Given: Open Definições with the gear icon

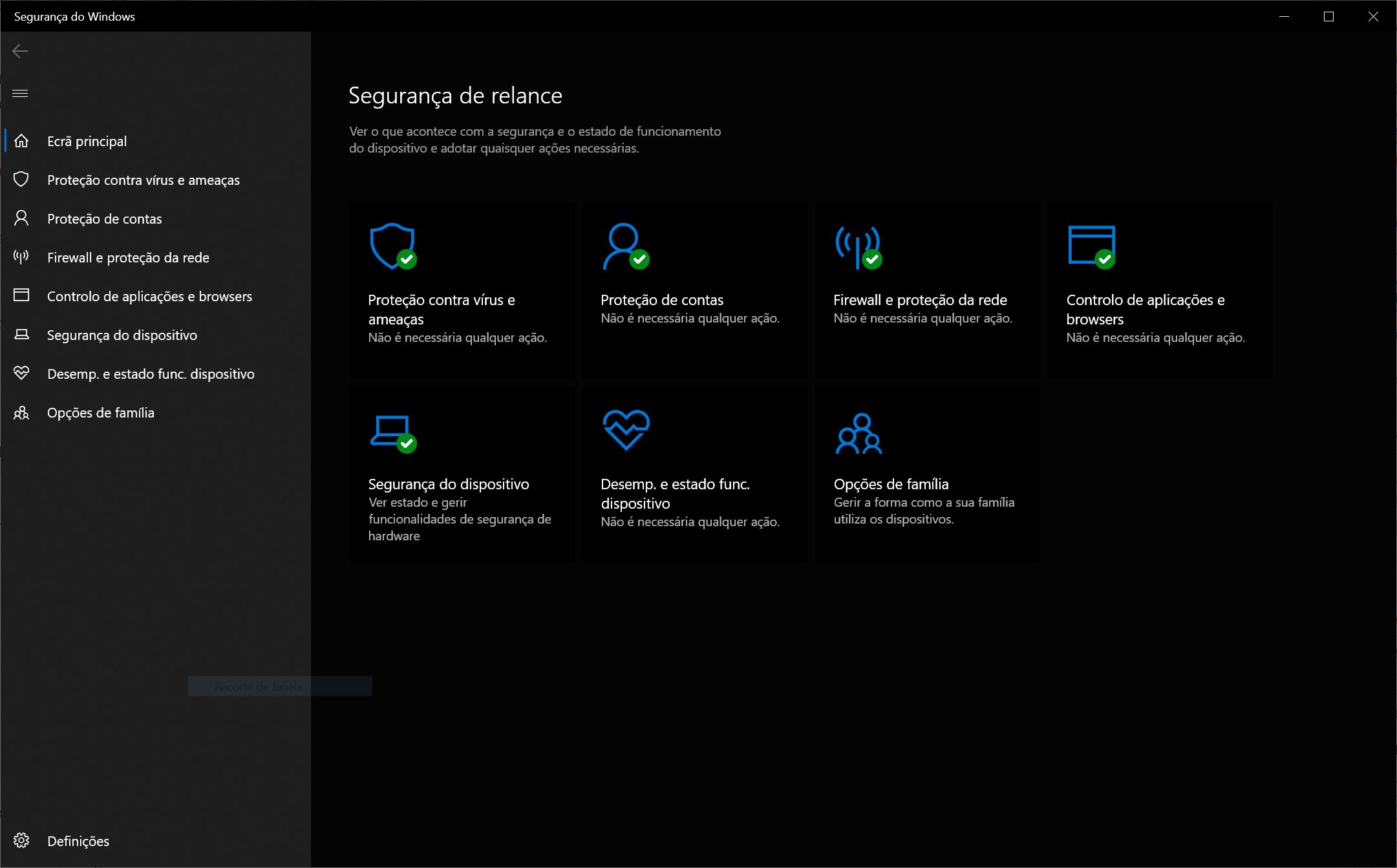Looking at the screenshot, I should (x=21, y=841).
